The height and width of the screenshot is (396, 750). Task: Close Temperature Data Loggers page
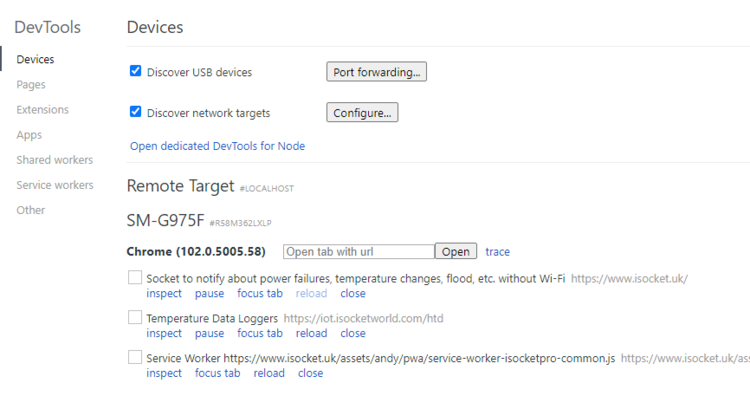[x=353, y=333]
